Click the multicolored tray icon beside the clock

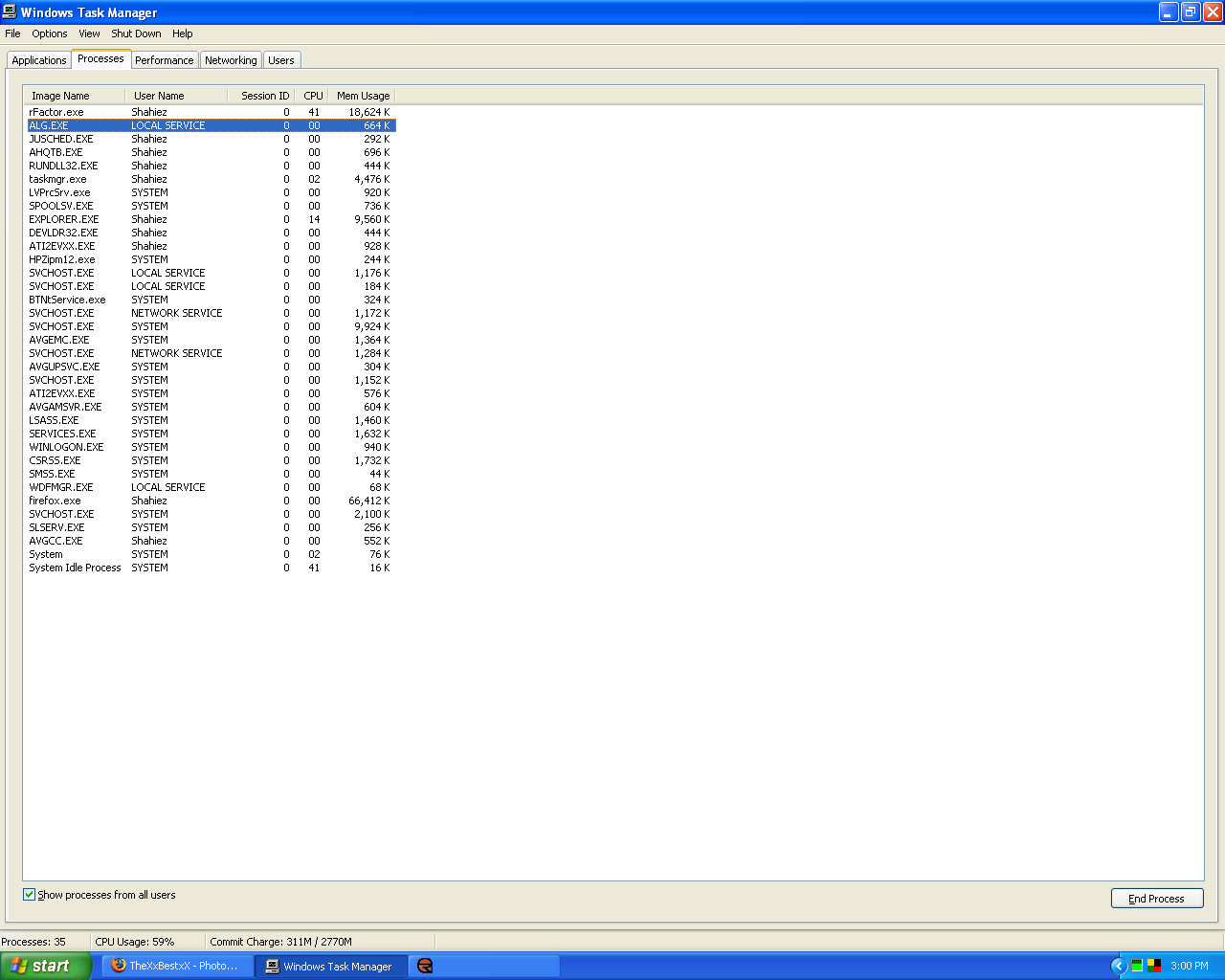(1154, 966)
